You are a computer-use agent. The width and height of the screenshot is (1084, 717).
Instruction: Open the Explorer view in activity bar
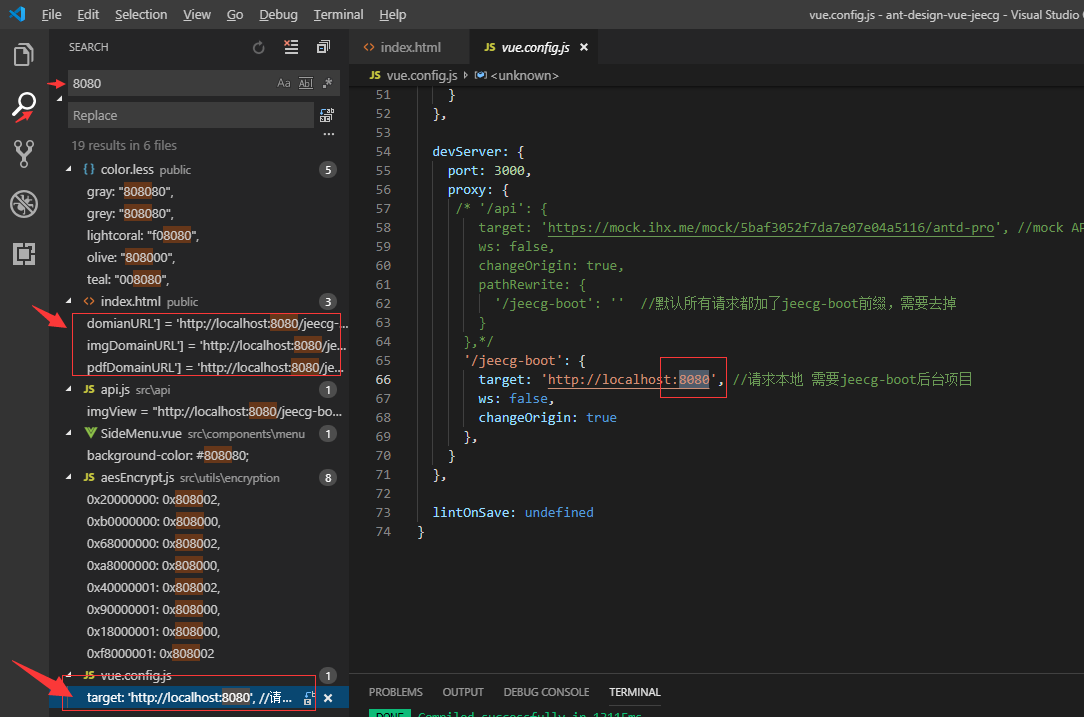(24, 55)
